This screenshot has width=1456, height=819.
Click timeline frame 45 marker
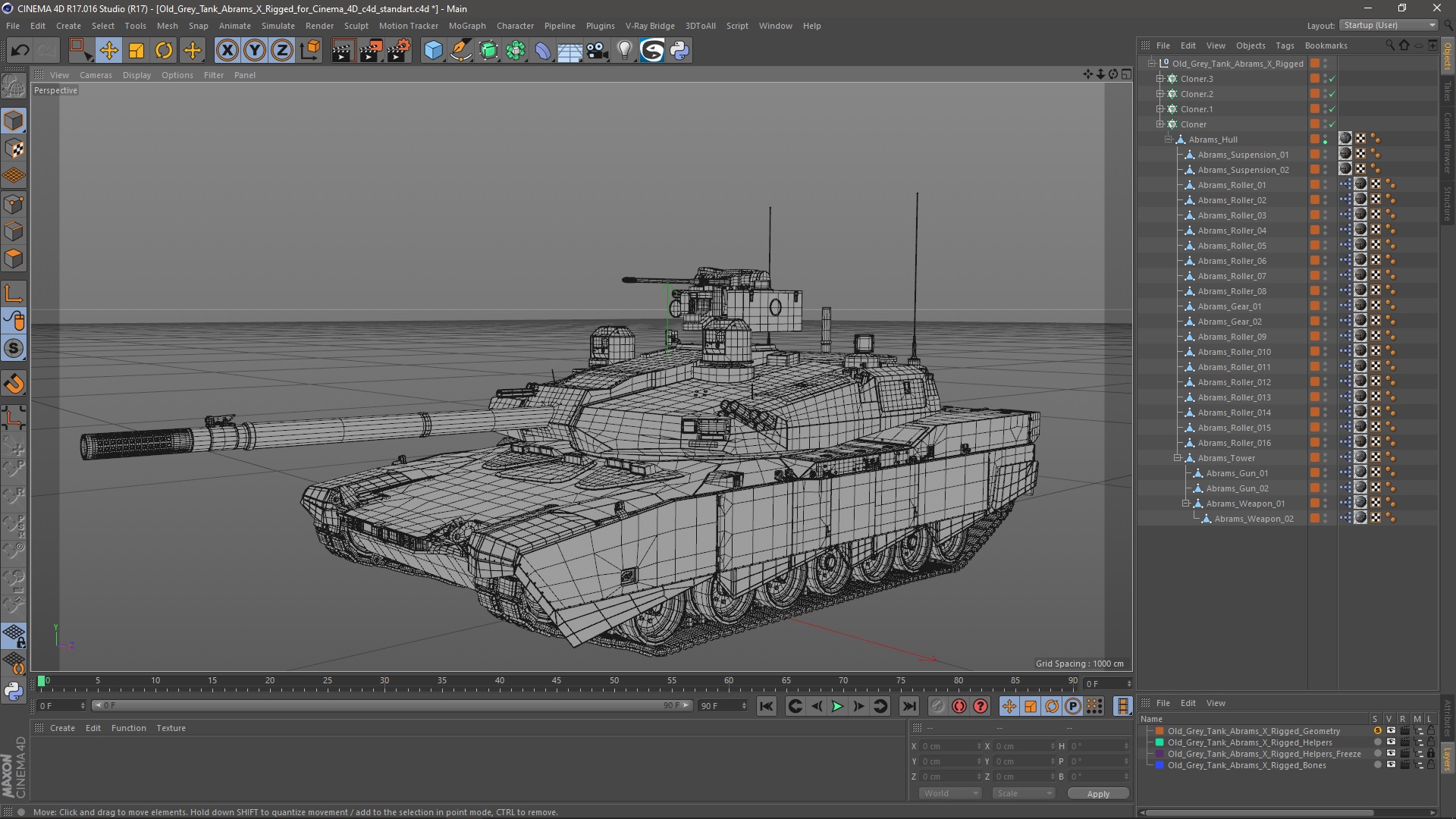pos(557,681)
